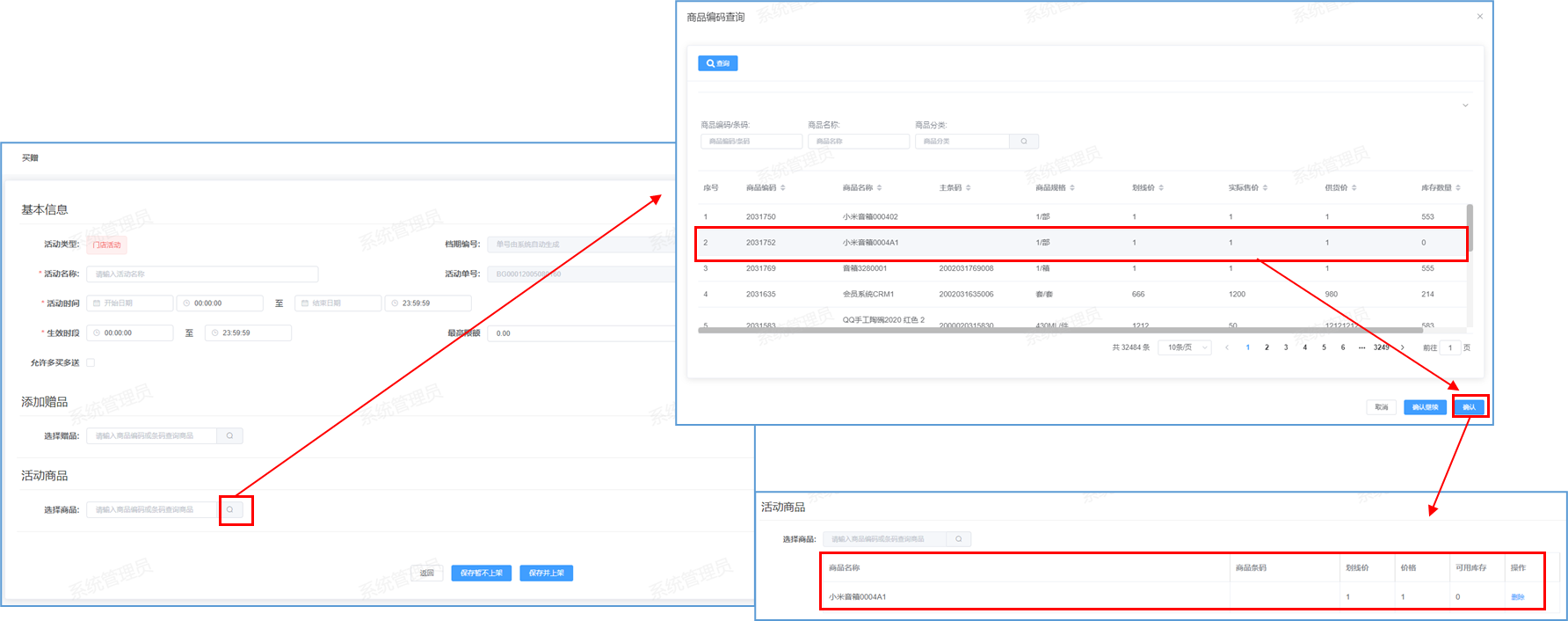This screenshot has width=1568, height=621.
Task: Go to page 2 in pagination
Action: [1267, 347]
